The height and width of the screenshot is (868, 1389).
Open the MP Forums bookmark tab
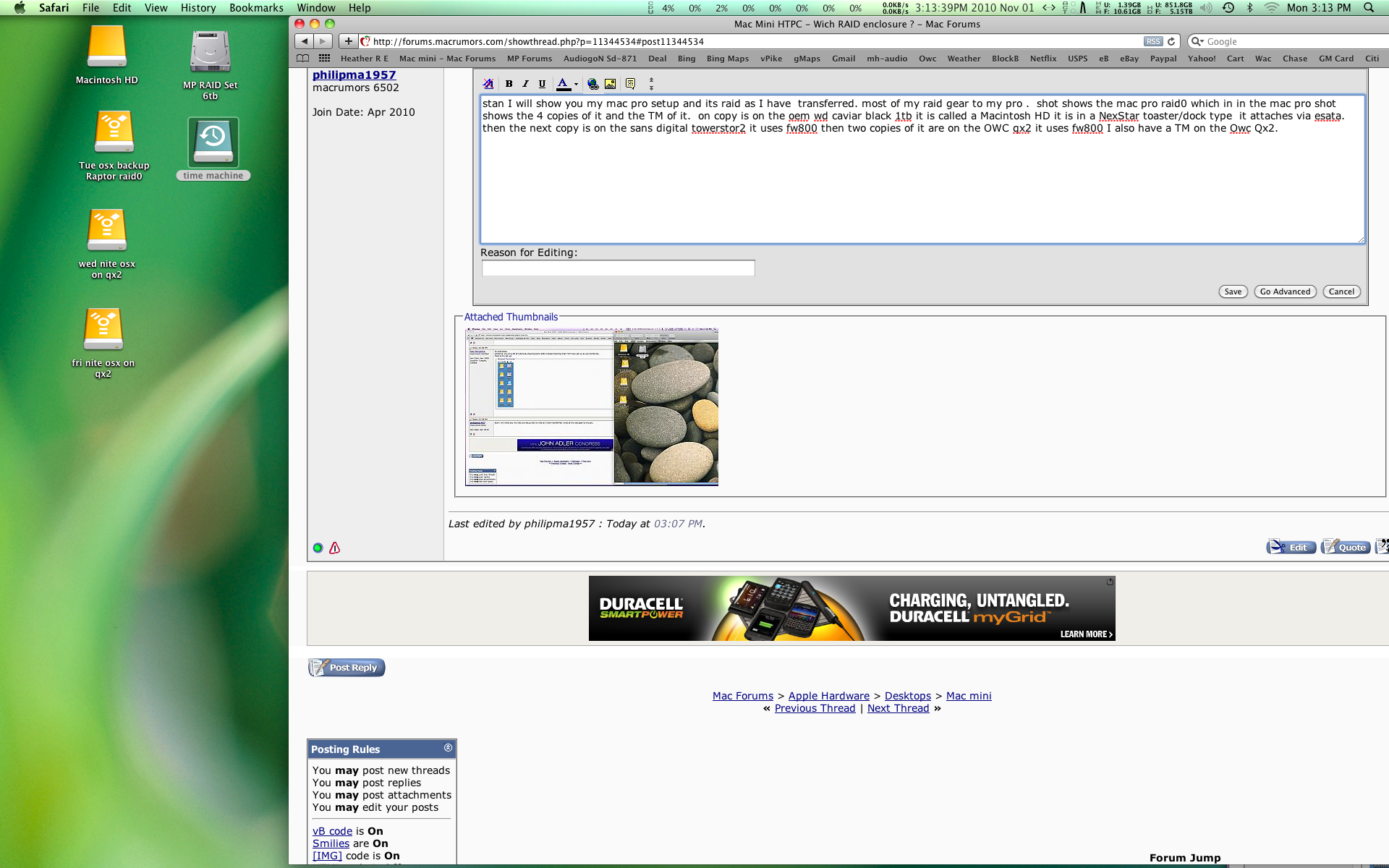pos(530,59)
